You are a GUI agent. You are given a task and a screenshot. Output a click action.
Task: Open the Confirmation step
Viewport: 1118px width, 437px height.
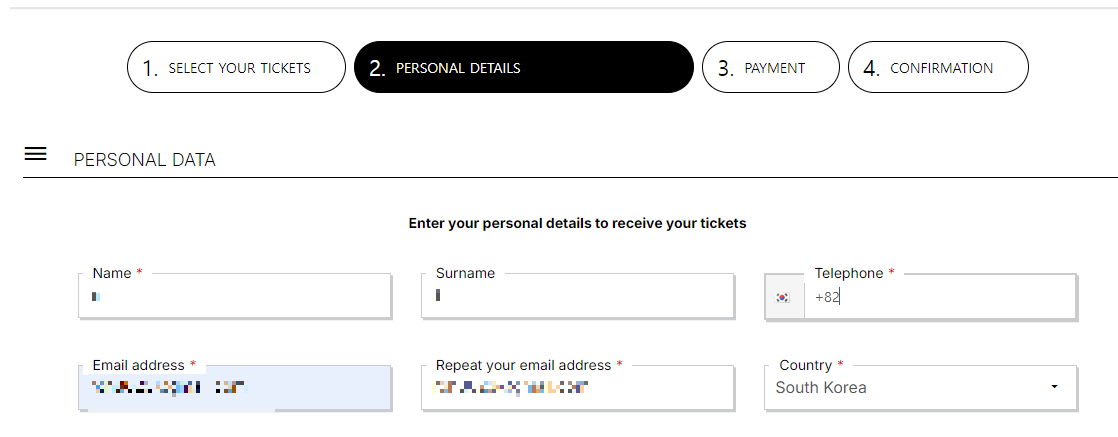[937, 68]
